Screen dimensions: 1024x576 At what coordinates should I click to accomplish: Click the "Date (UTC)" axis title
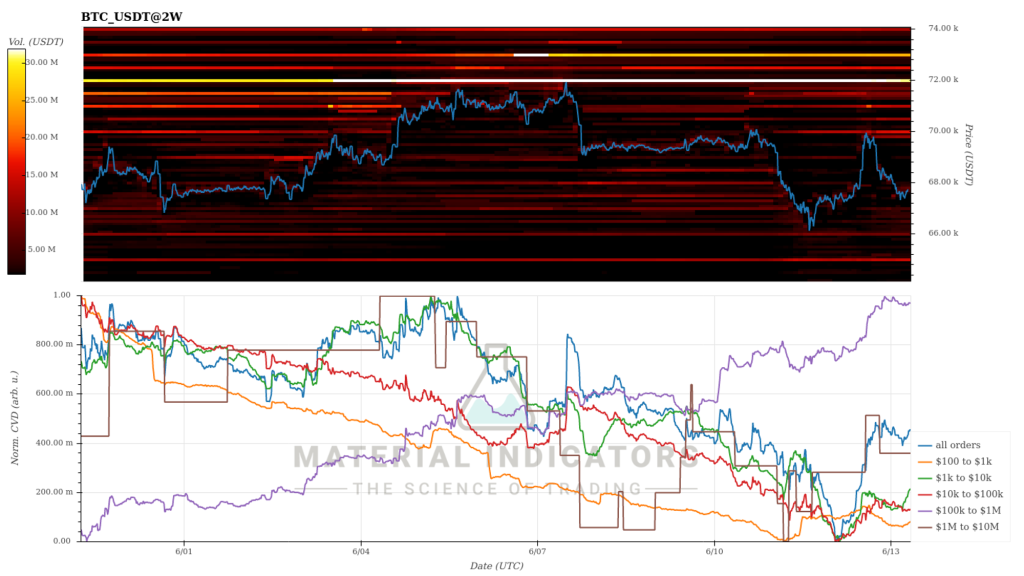pyautogui.click(x=496, y=566)
